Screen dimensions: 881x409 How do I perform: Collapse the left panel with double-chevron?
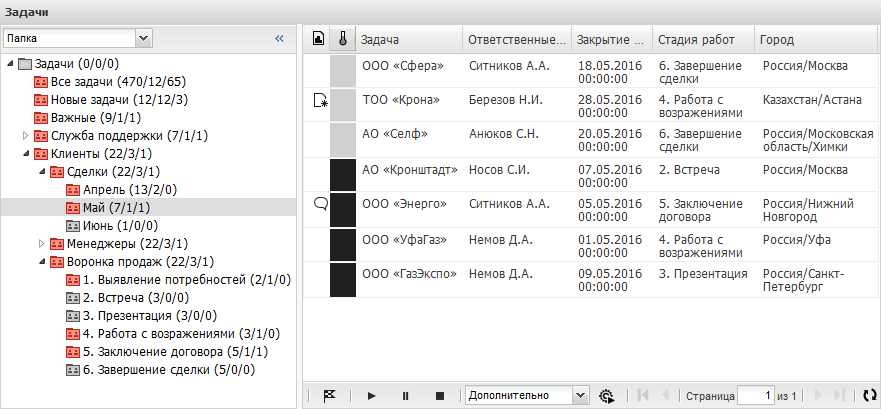(279, 38)
